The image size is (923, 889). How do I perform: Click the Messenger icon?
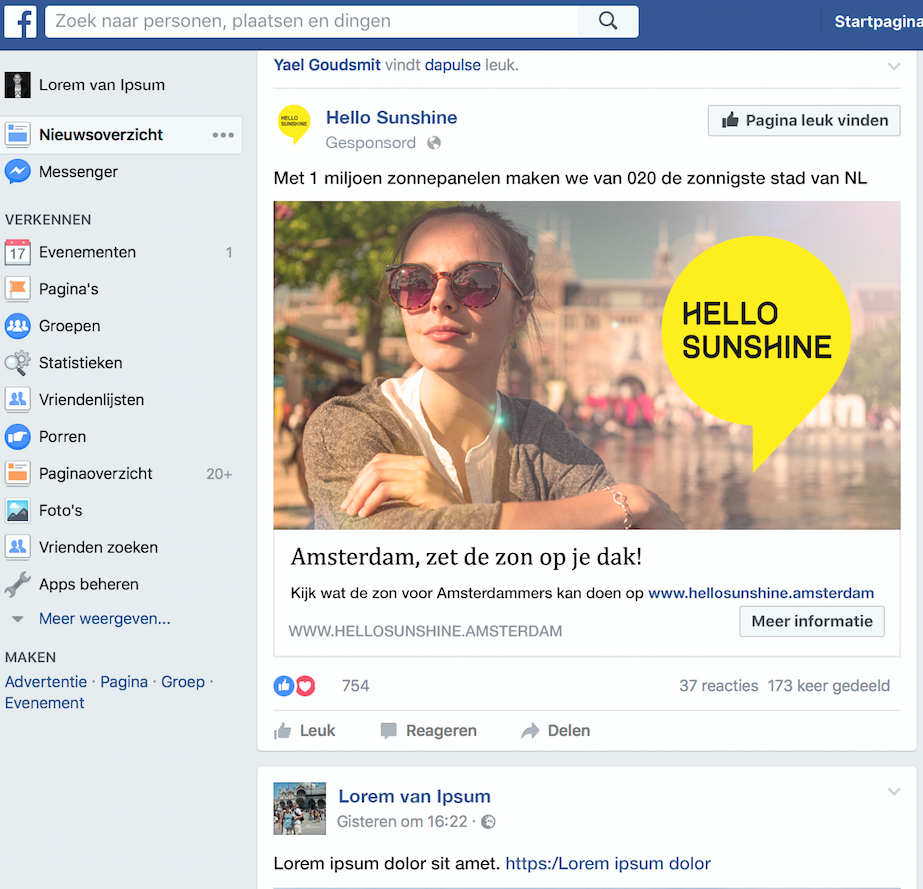18,172
